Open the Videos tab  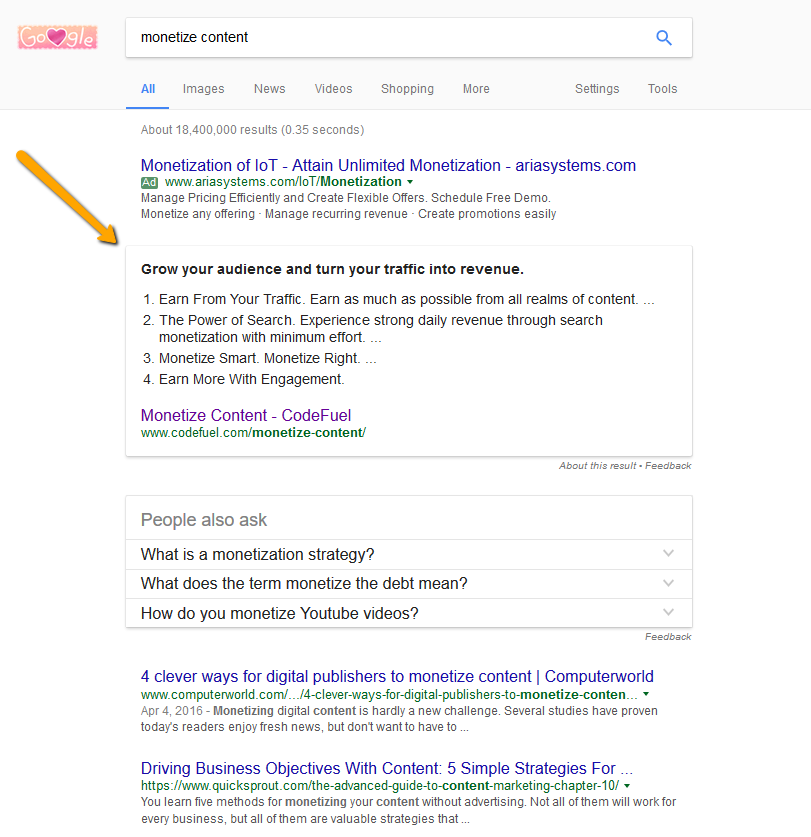click(333, 89)
